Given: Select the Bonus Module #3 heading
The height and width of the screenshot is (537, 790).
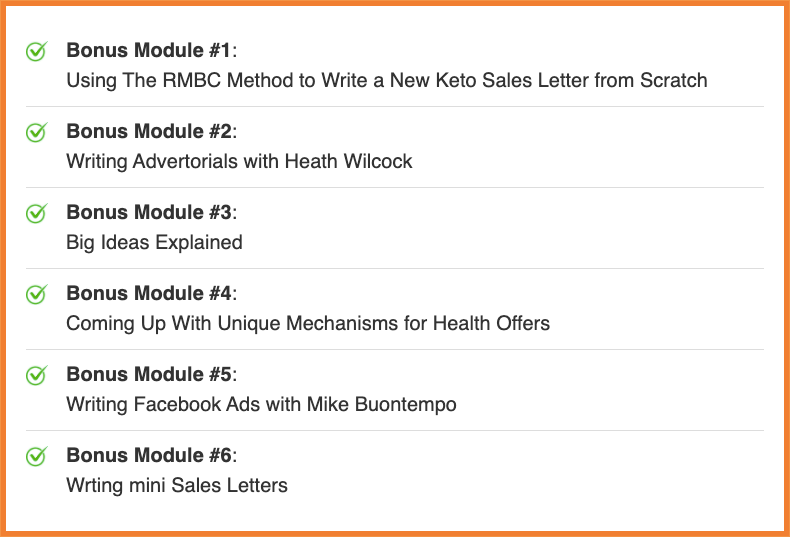Looking at the screenshot, I should [x=149, y=212].
